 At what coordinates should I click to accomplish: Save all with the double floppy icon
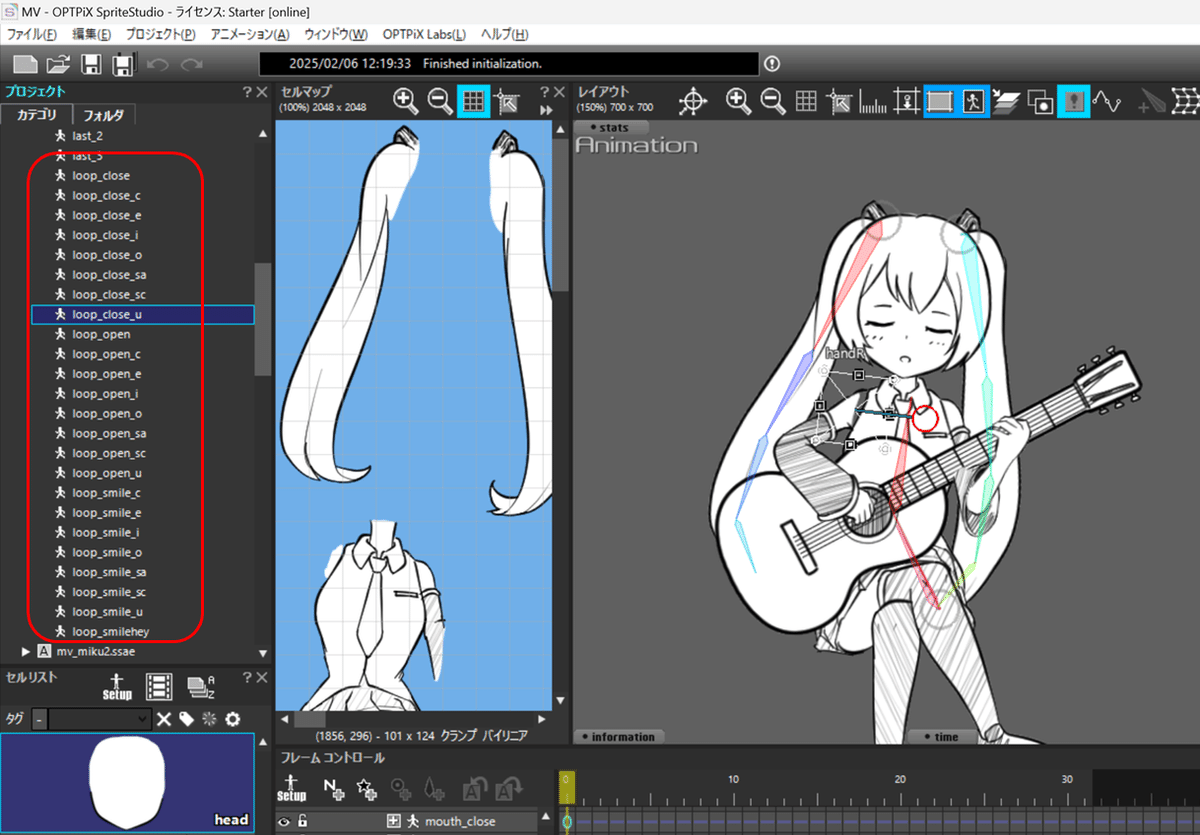click(123, 64)
